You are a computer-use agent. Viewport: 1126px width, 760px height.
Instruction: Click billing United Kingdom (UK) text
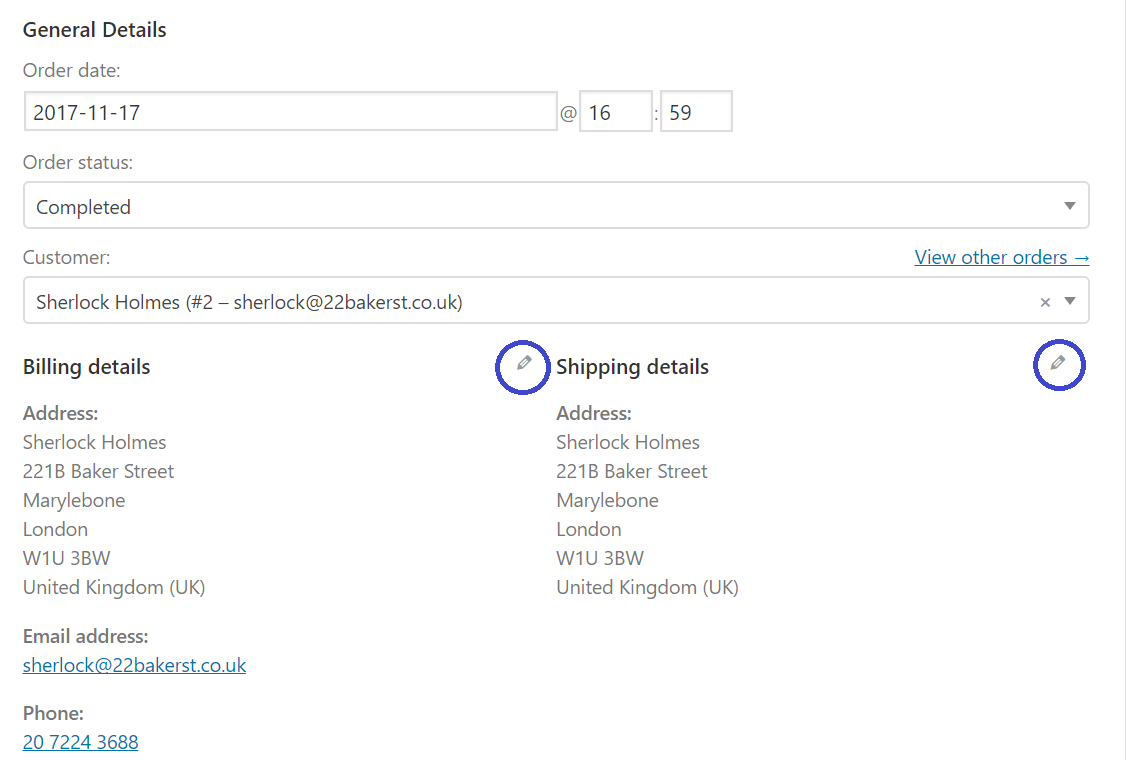(114, 588)
